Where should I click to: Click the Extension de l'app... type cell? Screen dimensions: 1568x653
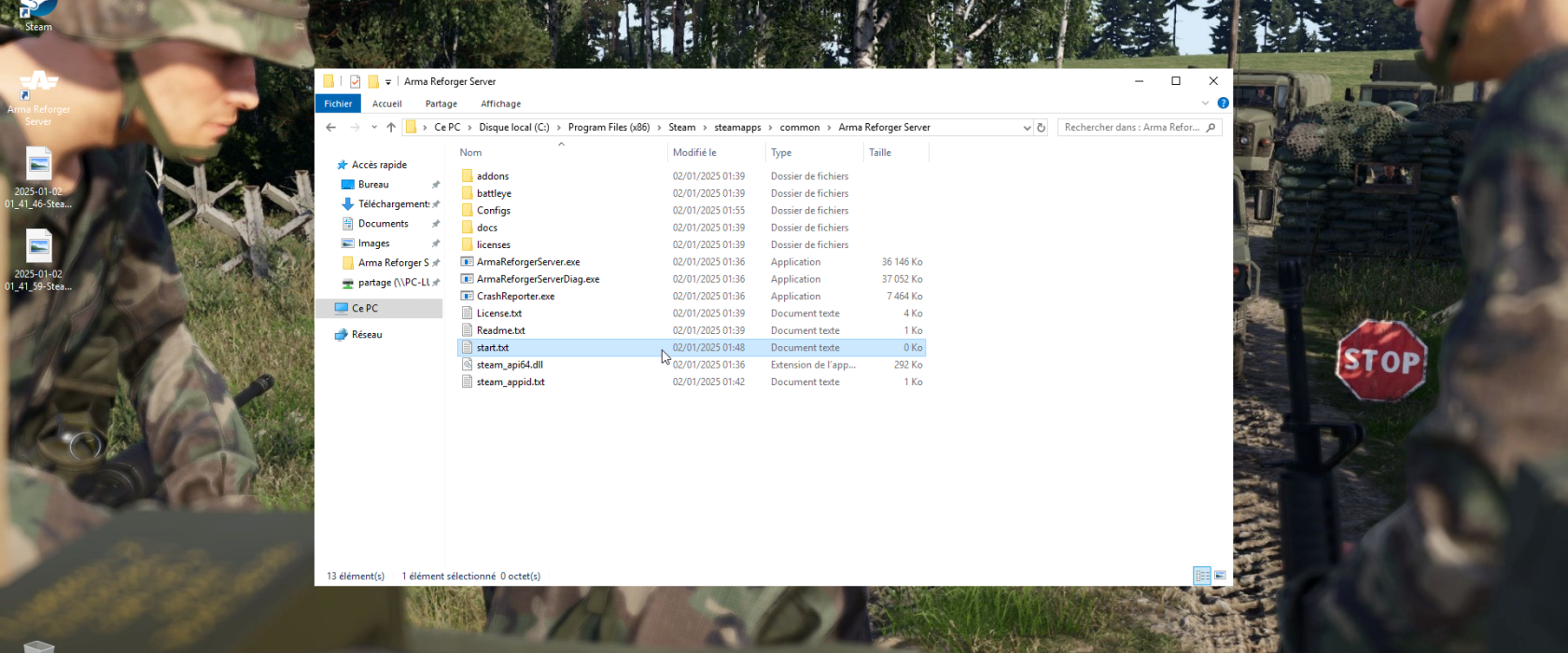813,365
